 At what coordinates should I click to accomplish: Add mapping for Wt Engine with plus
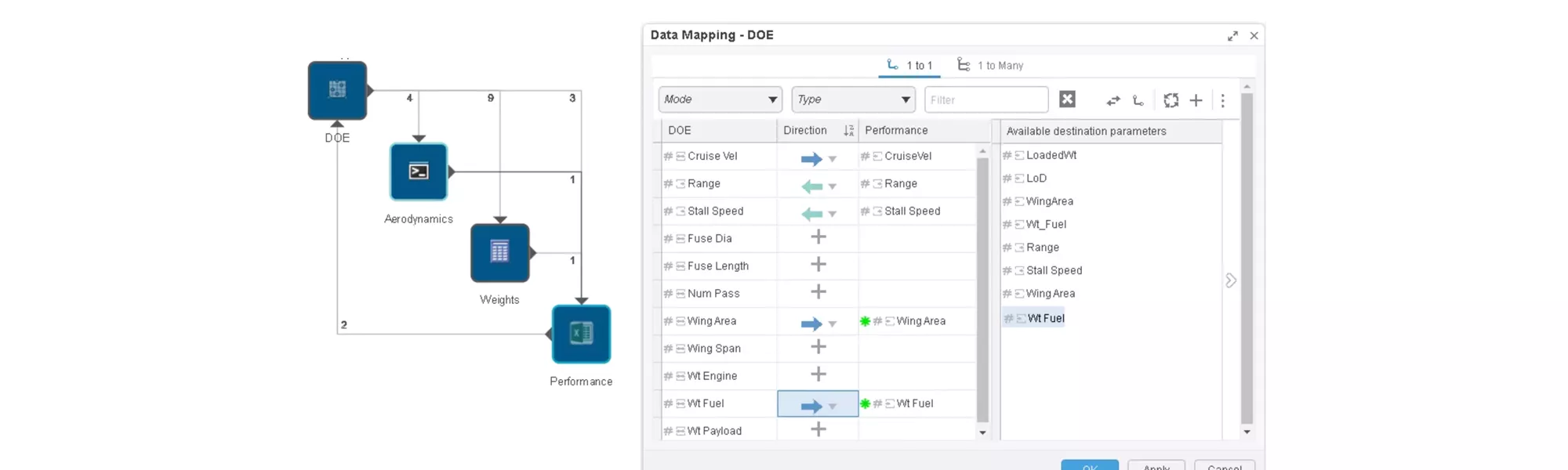pos(818,374)
